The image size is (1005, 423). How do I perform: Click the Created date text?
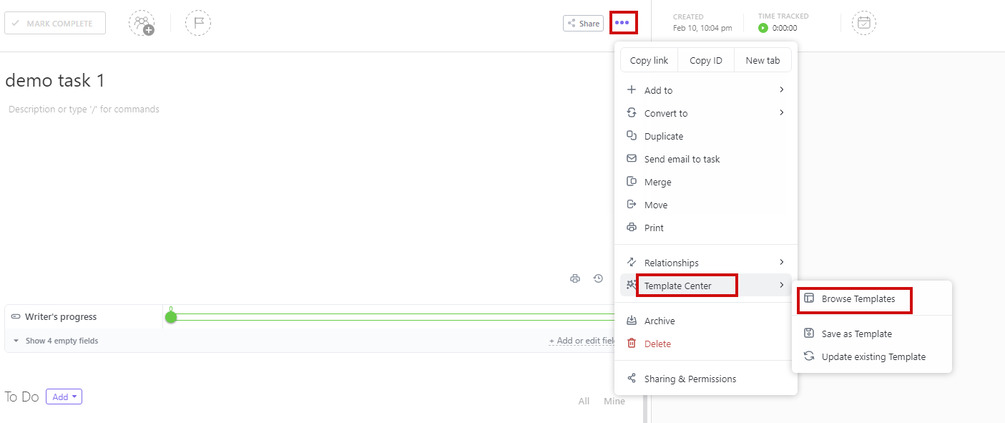(x=702, y=28)
